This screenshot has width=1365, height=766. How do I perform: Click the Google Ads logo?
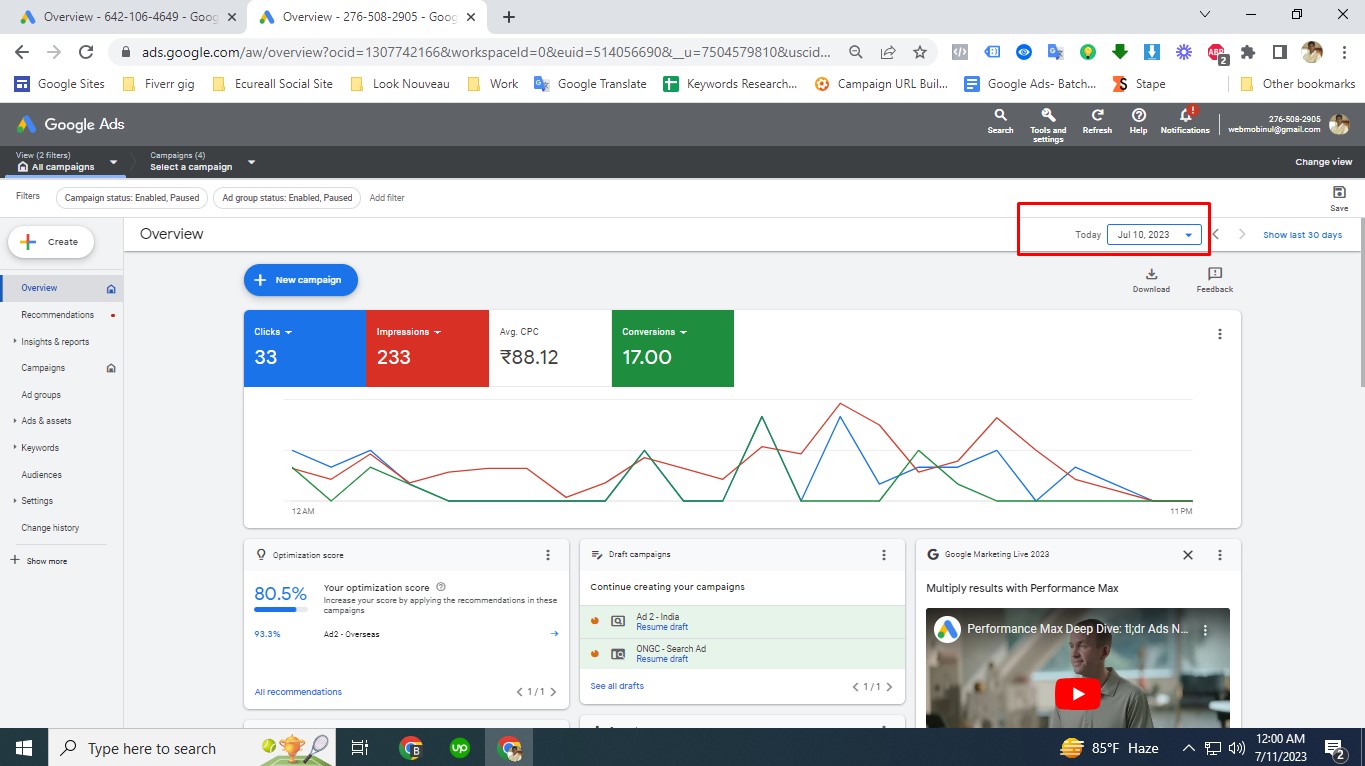(x=70, y=124)
